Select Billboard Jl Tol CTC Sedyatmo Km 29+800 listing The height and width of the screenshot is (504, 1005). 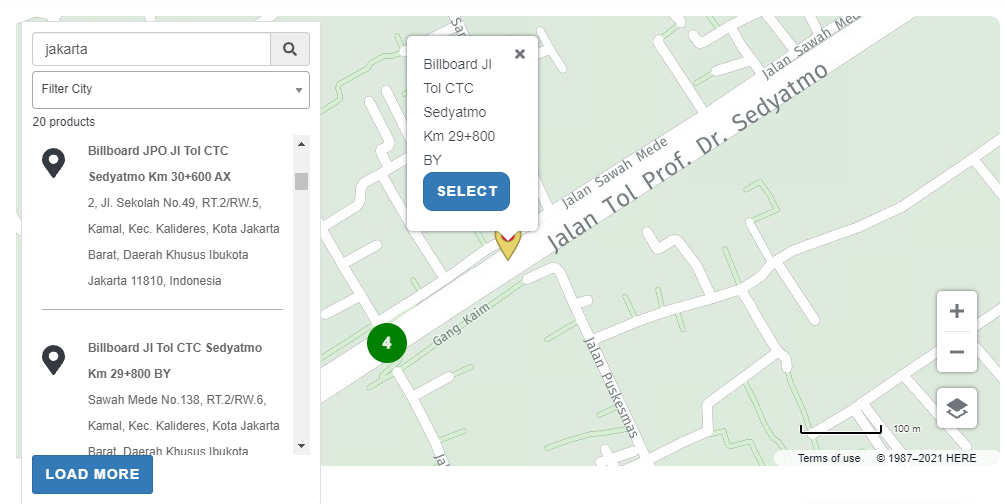pos(175,360)
